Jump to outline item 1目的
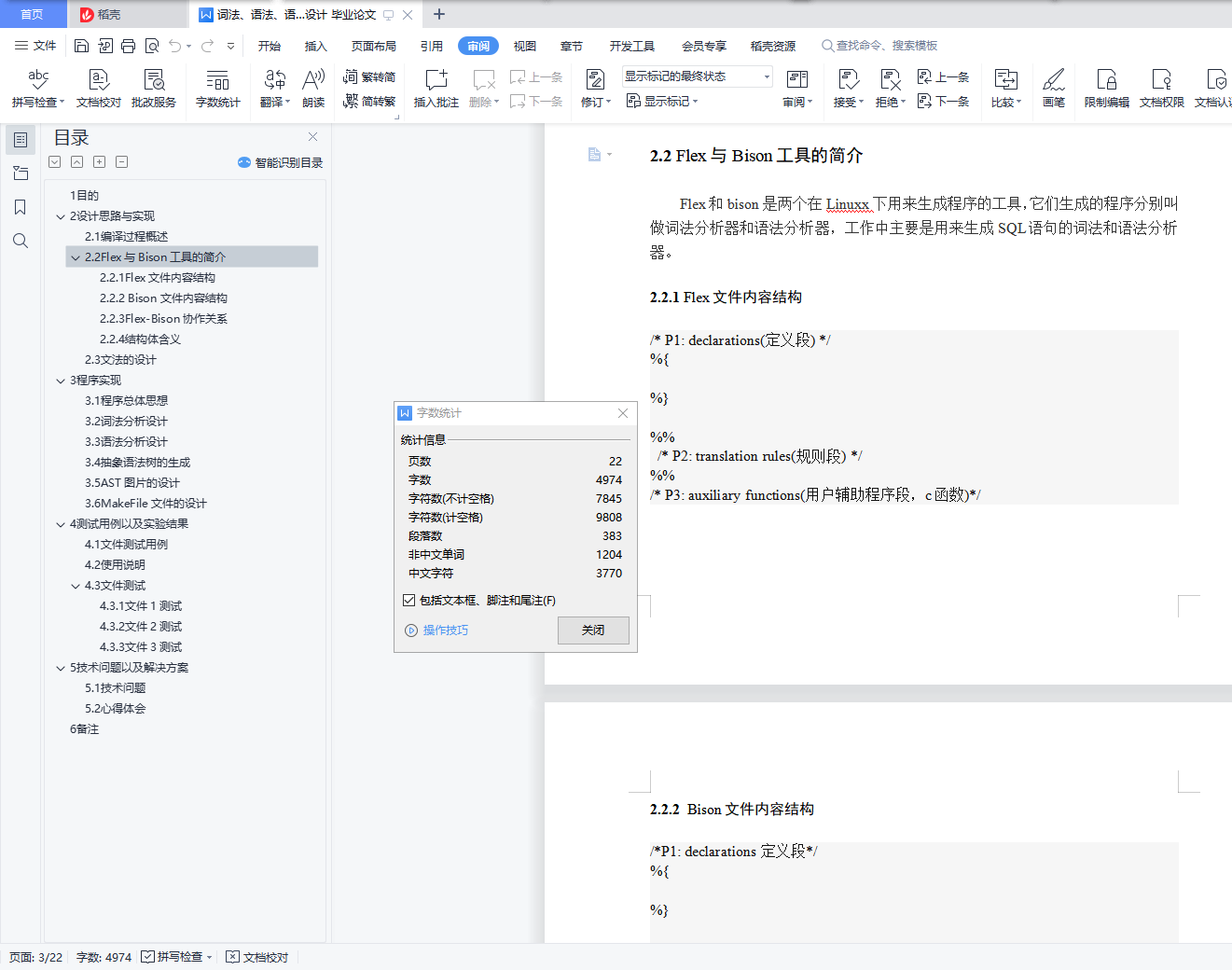Image resolution: width=1232 pixels, height=970 pixels. coord(84,196)
